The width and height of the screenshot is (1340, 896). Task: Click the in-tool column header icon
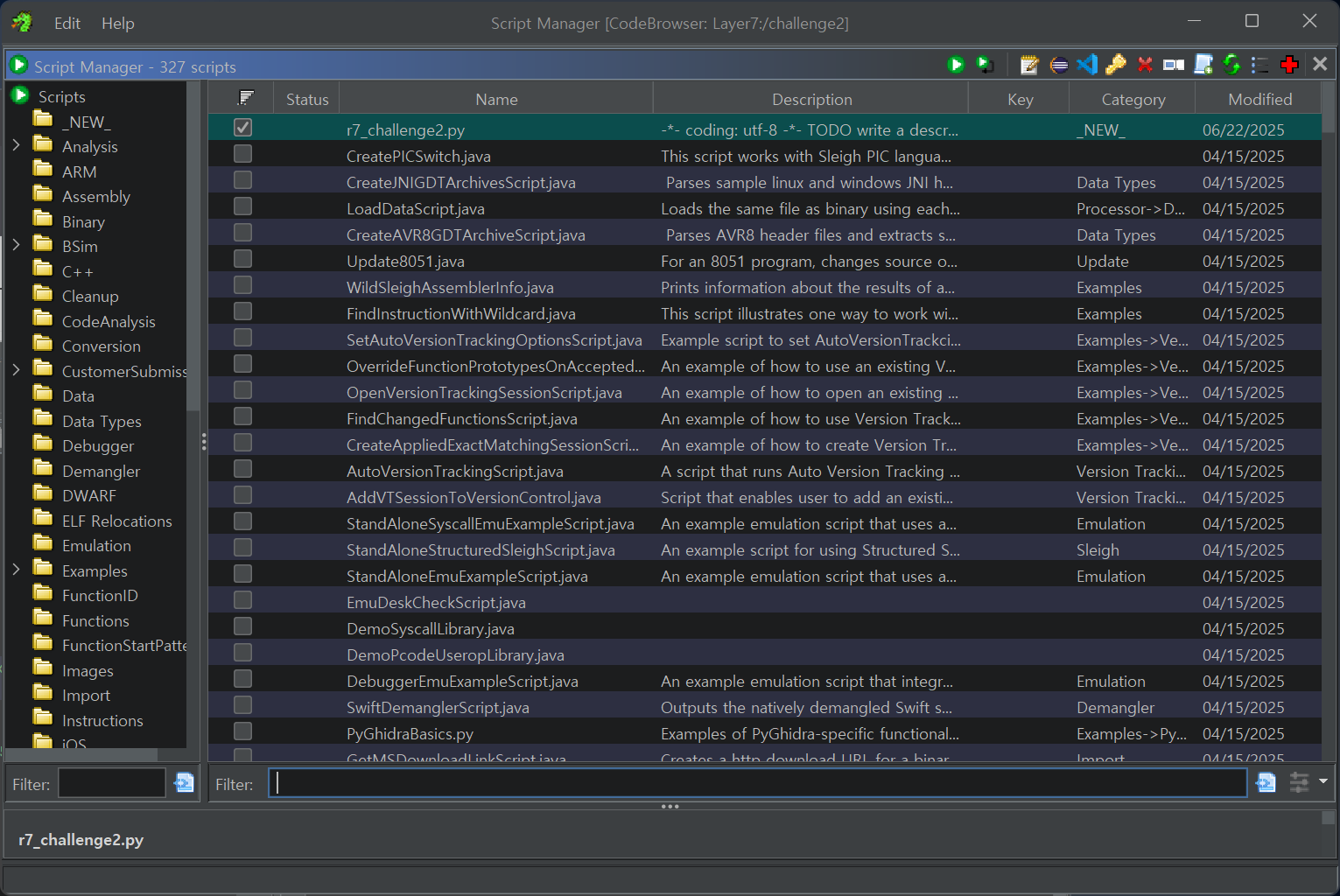click(x=246, y=98)
